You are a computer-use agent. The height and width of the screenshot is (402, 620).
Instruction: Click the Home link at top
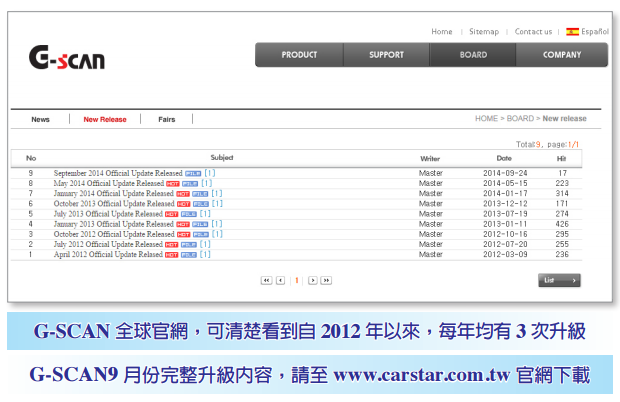click(442, 32)
